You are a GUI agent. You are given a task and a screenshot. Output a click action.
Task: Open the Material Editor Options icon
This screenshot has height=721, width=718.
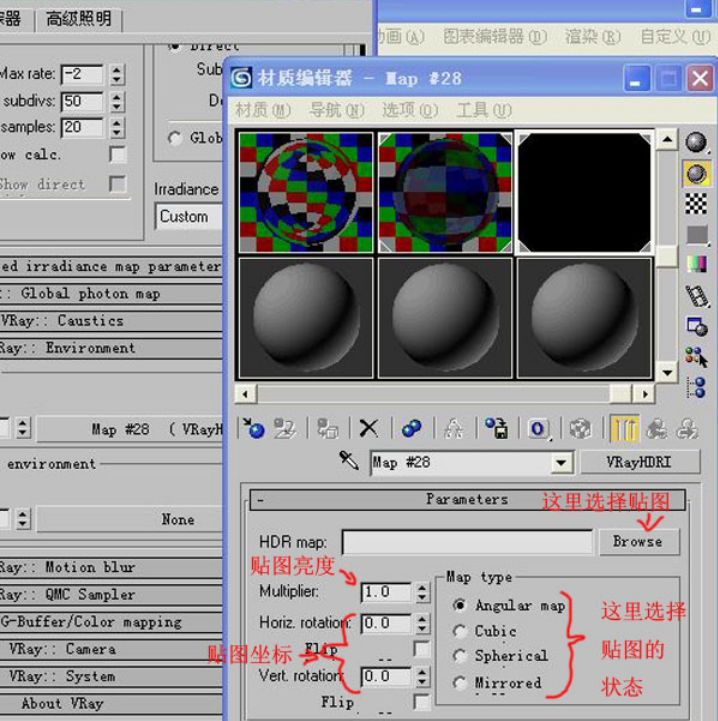pyautogui.click(x=697, y=326)
